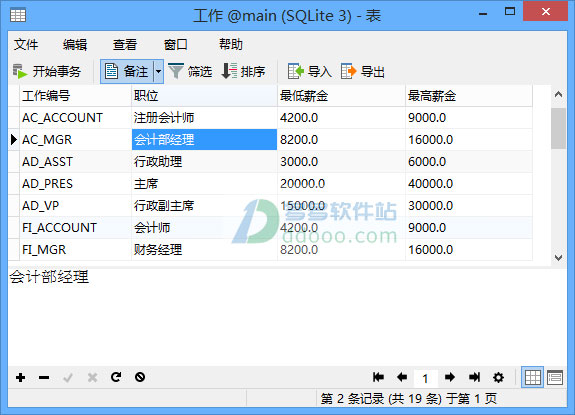The height and width of the screenshot is (415, 575).
Task: Refresh the table data
Action: click(x=116, y=377)
